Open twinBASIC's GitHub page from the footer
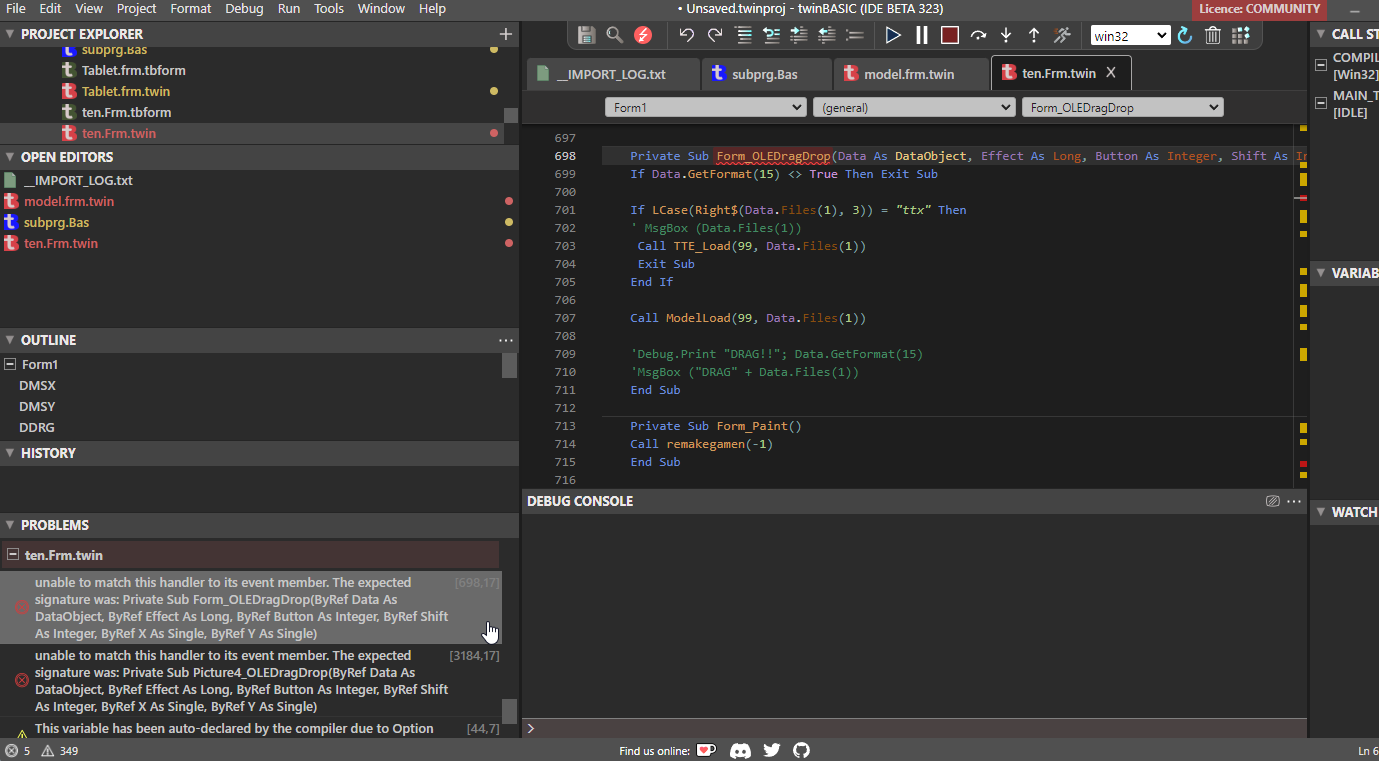This screenshot has height=761, width=1379. tap(801, 750)
